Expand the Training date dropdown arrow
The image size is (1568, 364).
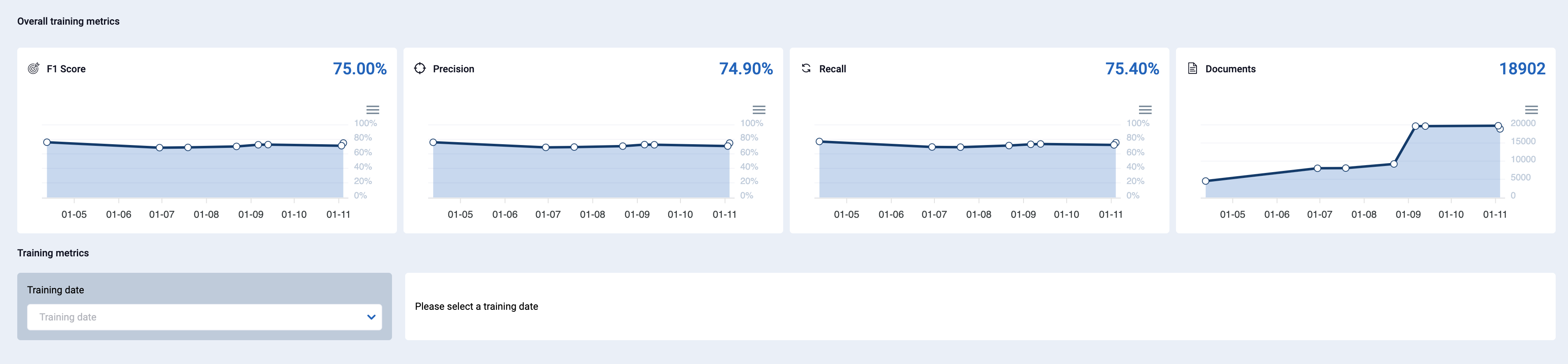[x=371, y=317]
